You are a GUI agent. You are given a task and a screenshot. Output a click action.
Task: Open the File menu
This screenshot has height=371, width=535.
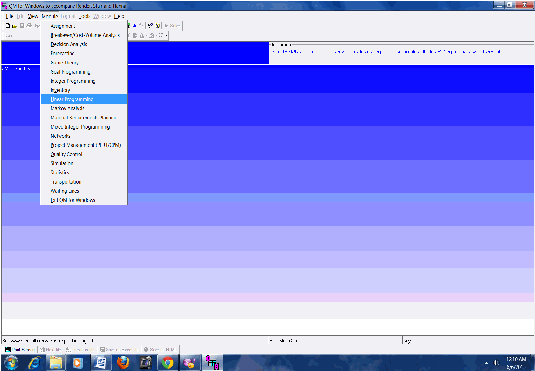pos(9,16)
